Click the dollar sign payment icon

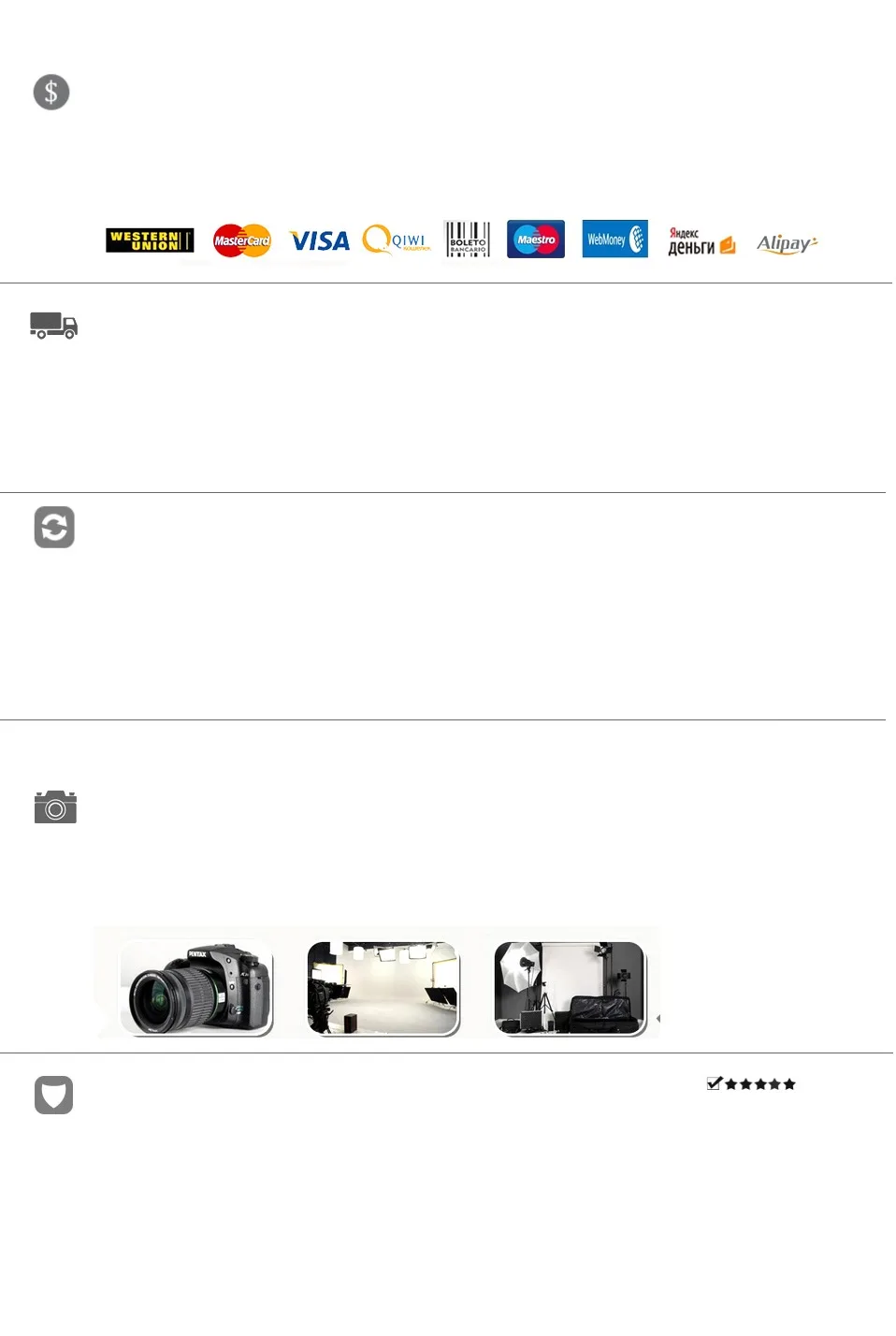[51, 93]
